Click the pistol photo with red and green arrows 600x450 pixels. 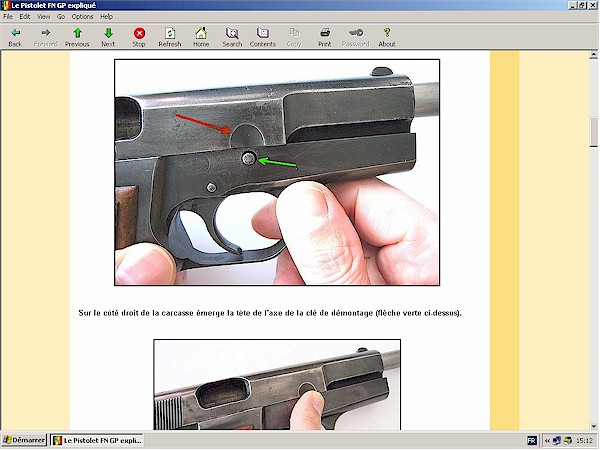277,172
